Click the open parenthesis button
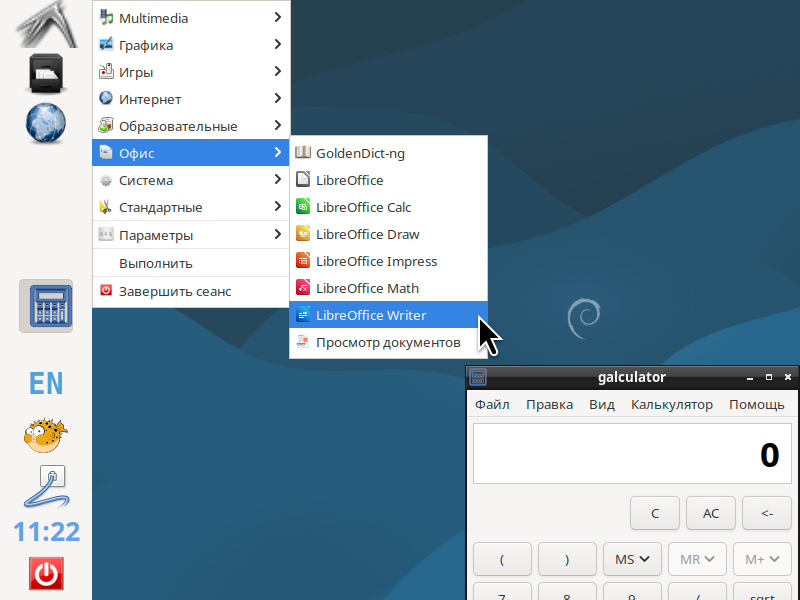 point(502,559)
